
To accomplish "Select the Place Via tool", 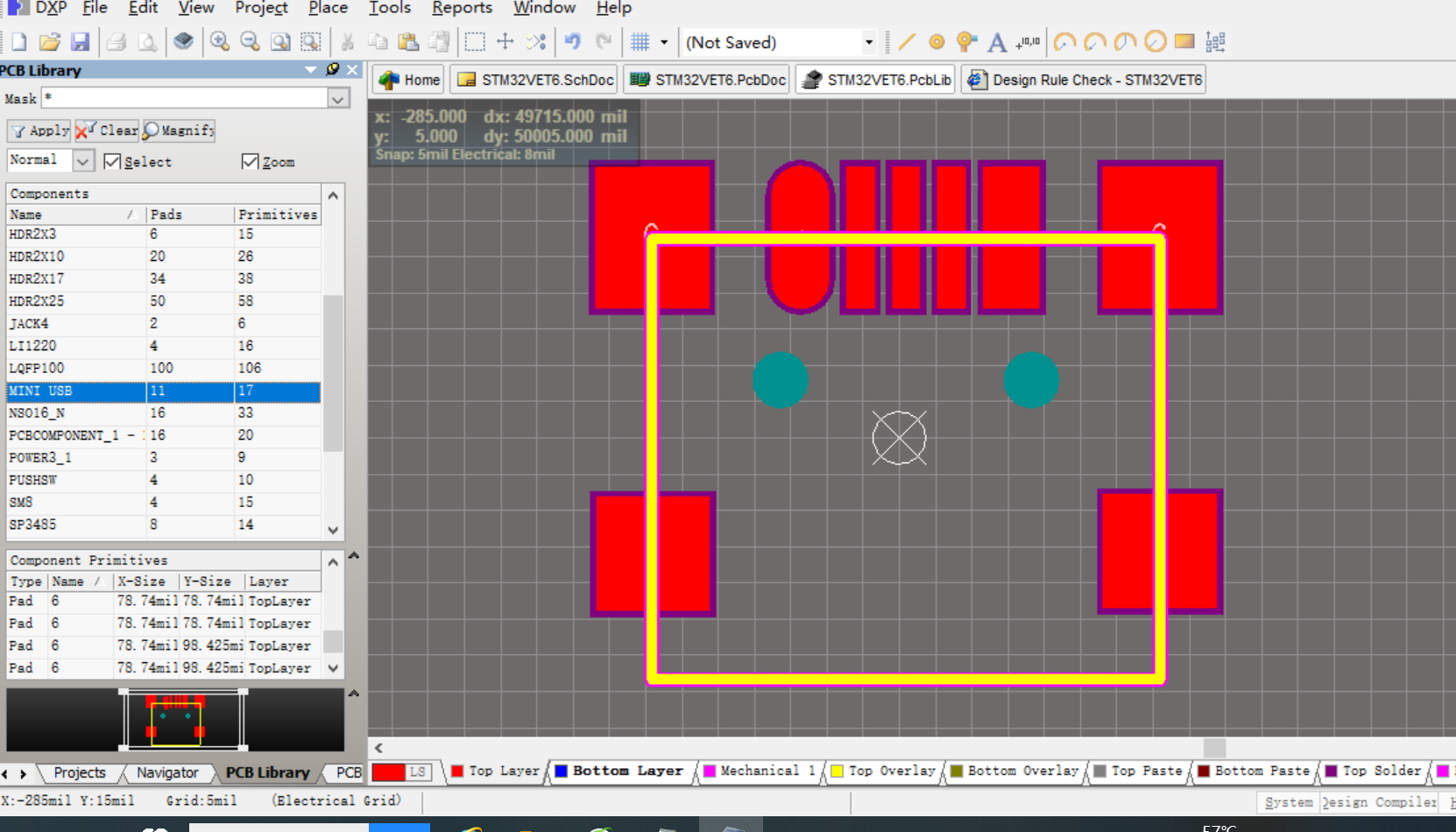I will tap(966, 42).
